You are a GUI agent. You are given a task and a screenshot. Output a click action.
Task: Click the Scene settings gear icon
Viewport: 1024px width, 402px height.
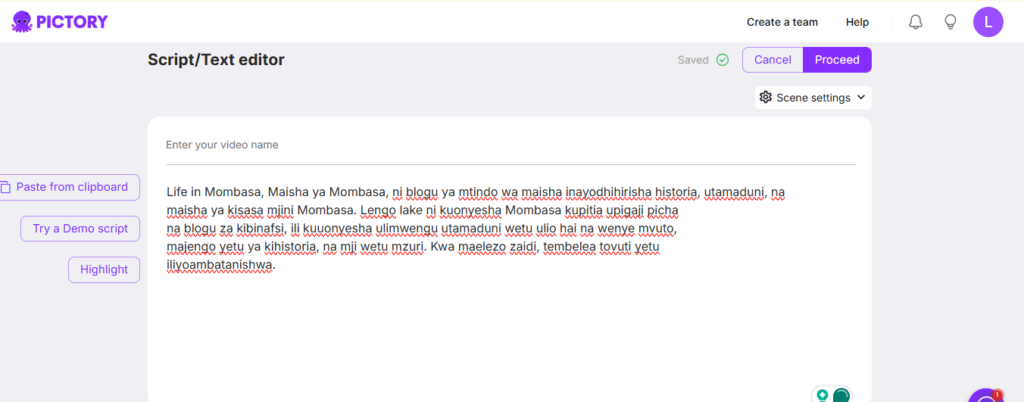coord(766,97)
